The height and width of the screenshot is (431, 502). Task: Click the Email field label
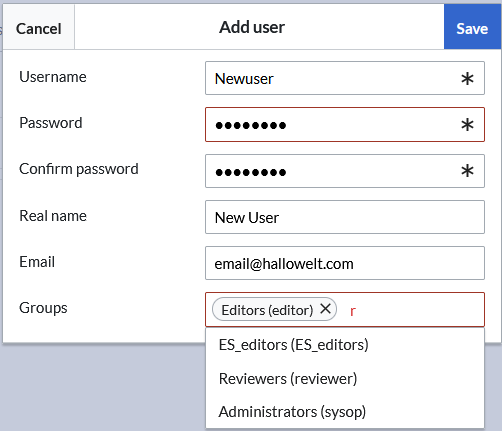coord(37,262)
